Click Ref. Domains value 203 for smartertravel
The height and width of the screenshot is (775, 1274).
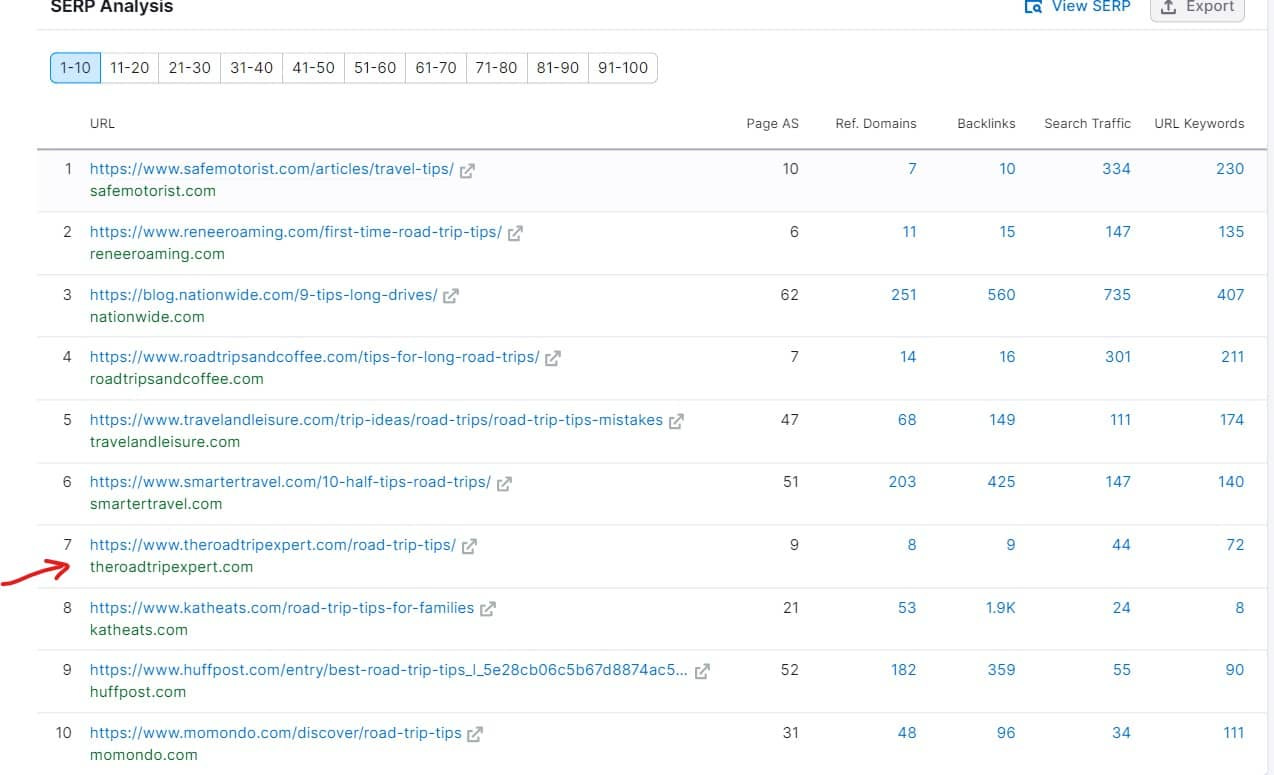(x=902, y=482)
